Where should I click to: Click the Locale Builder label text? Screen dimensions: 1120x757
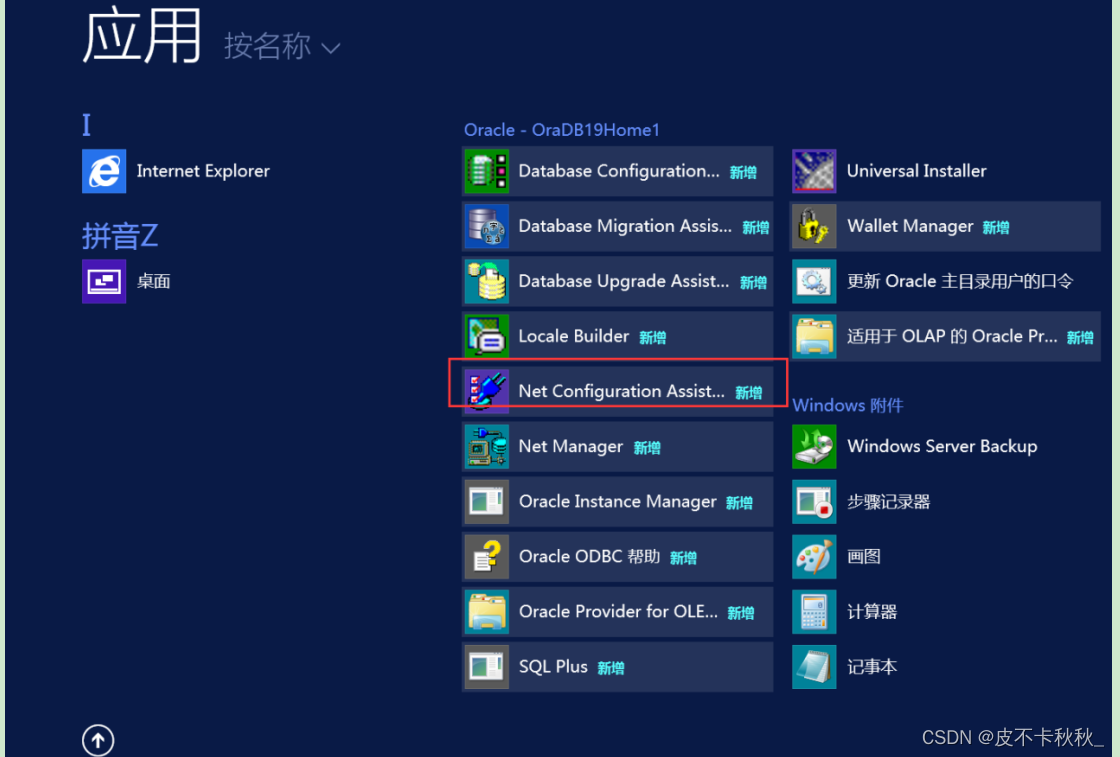pos(574,336)
